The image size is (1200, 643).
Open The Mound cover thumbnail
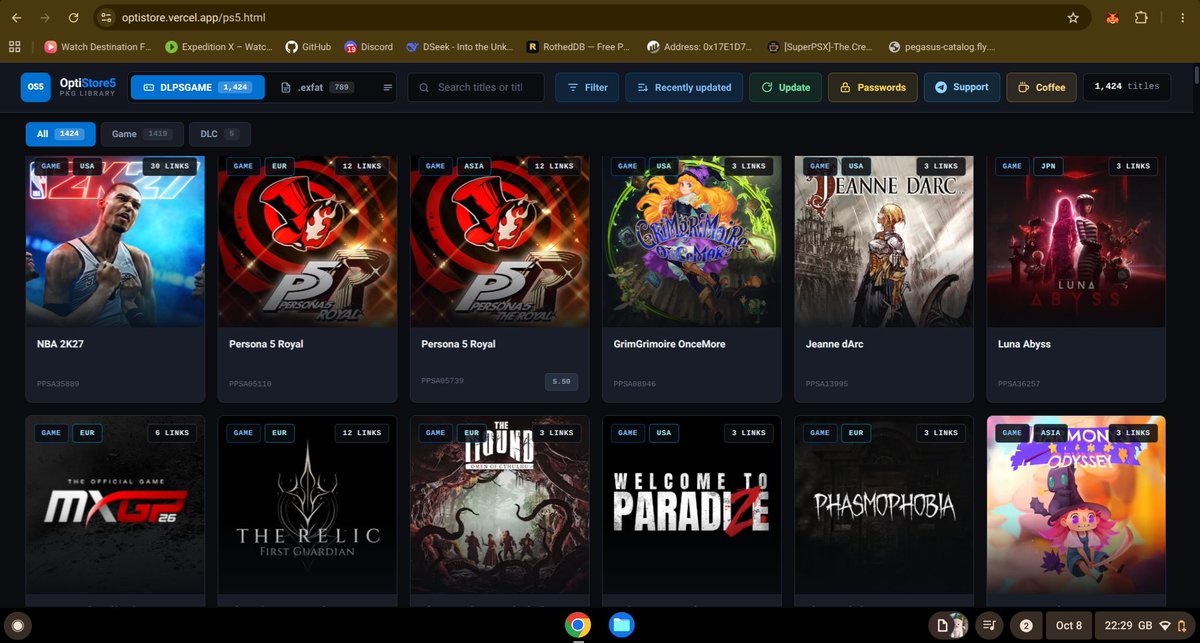pos(499,505)
